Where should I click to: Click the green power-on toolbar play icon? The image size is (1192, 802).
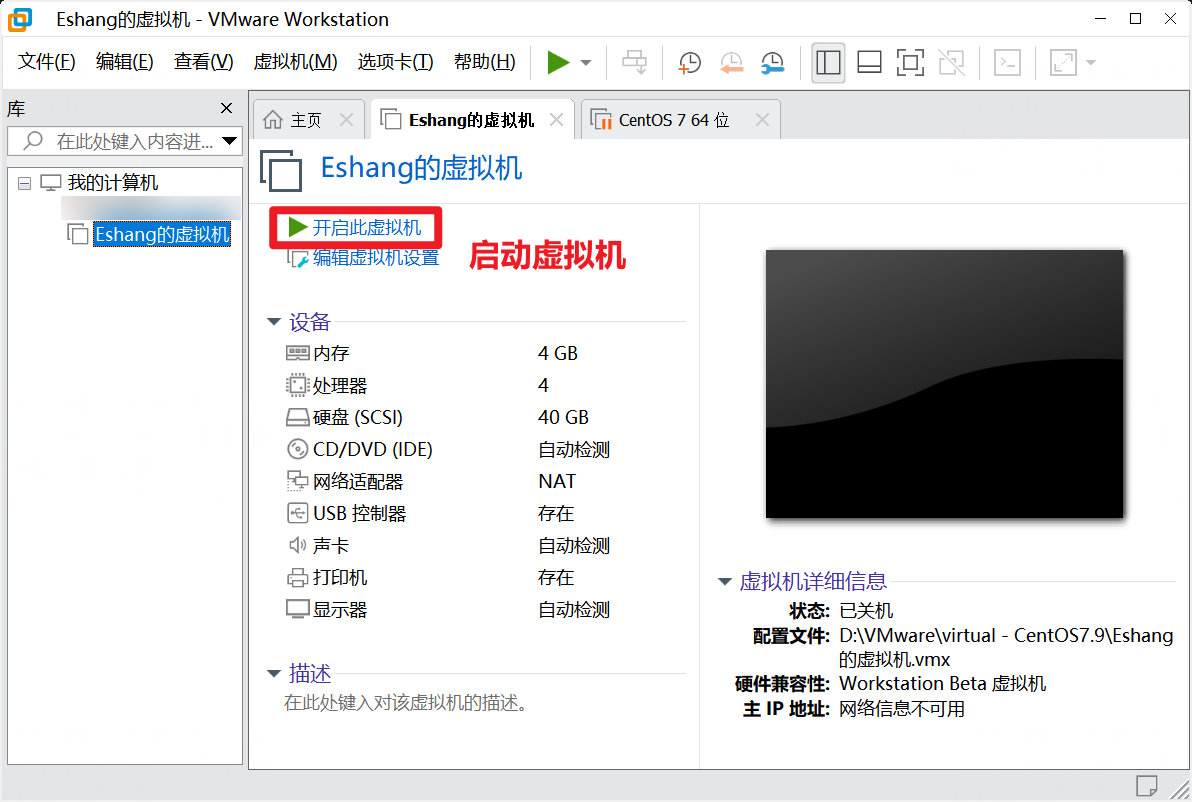coord(558,62)
